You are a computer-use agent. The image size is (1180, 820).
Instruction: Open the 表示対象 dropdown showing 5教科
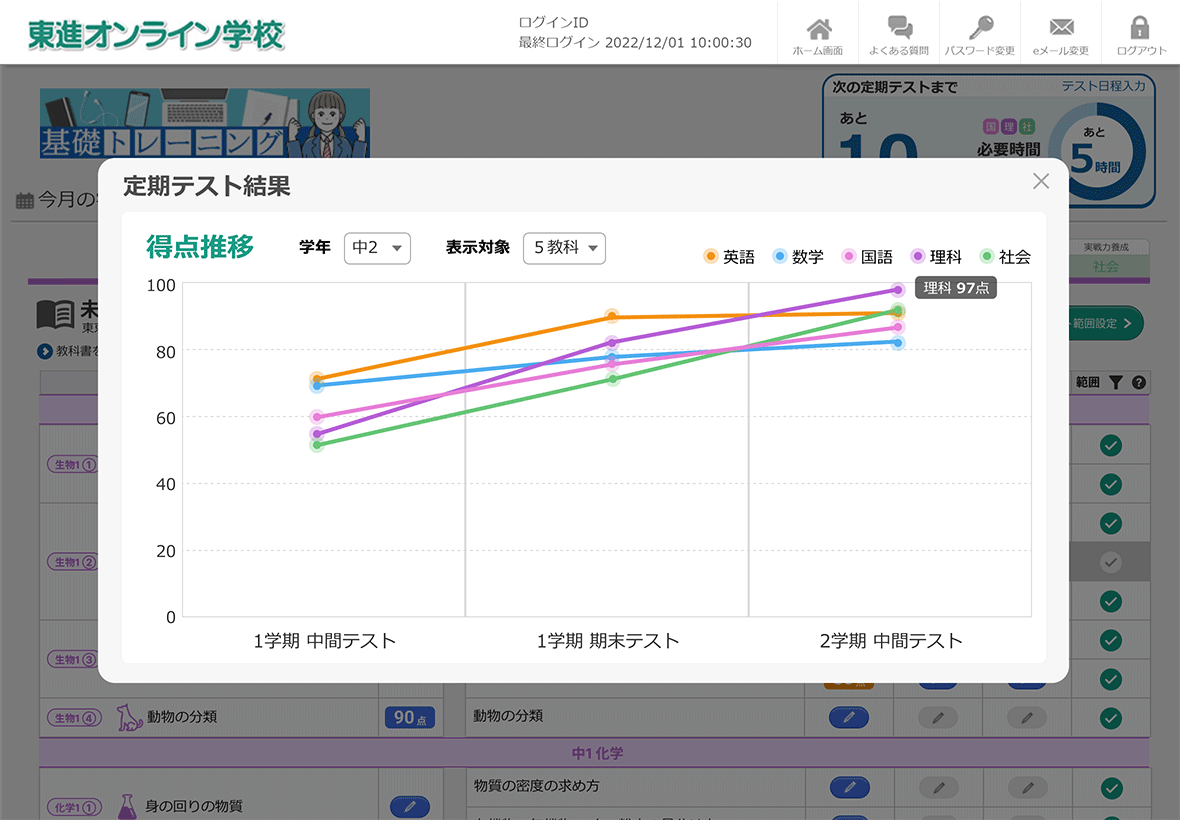[x=564, y=248]
